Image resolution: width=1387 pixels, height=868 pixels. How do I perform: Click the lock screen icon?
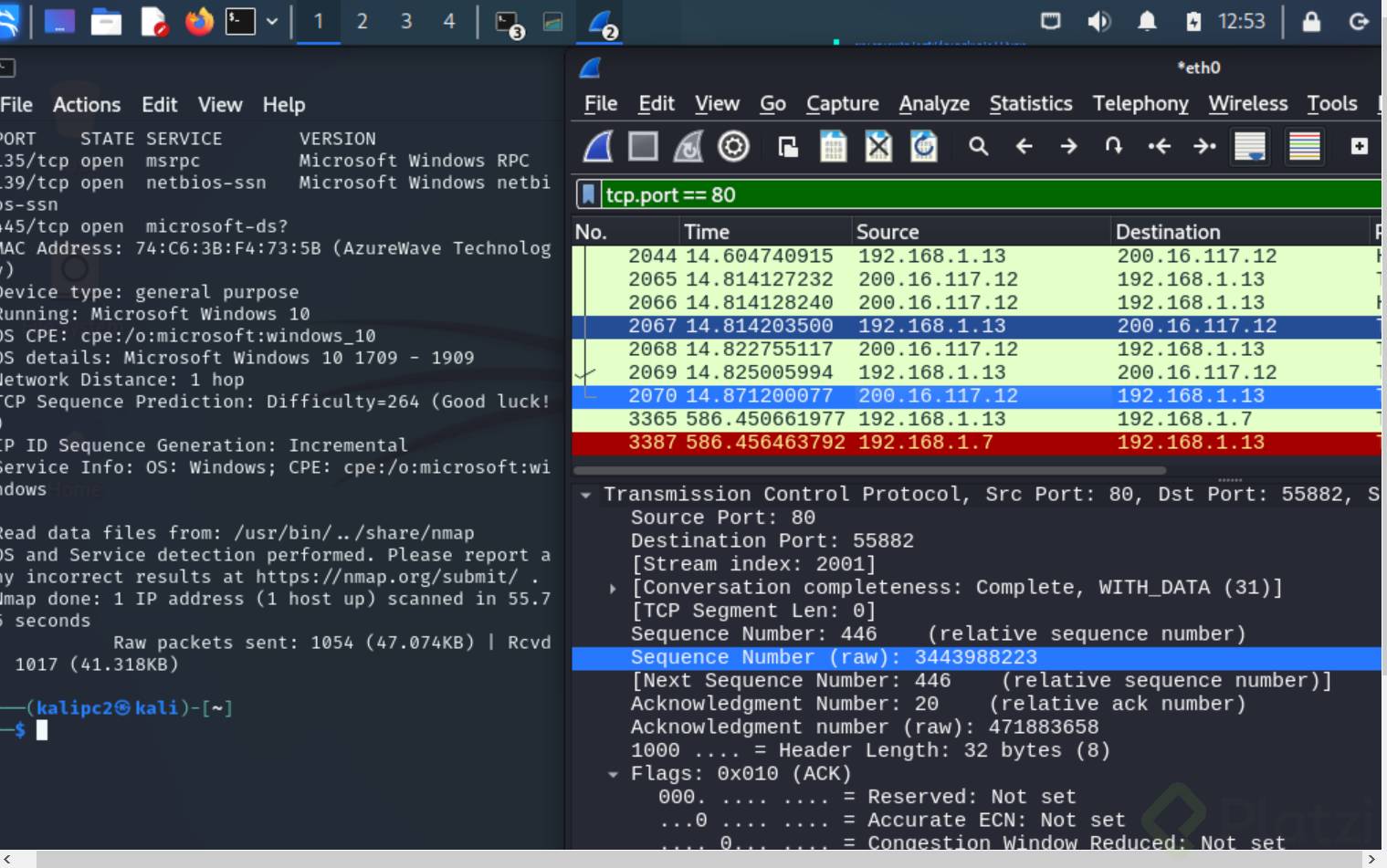pos(1311,21)
